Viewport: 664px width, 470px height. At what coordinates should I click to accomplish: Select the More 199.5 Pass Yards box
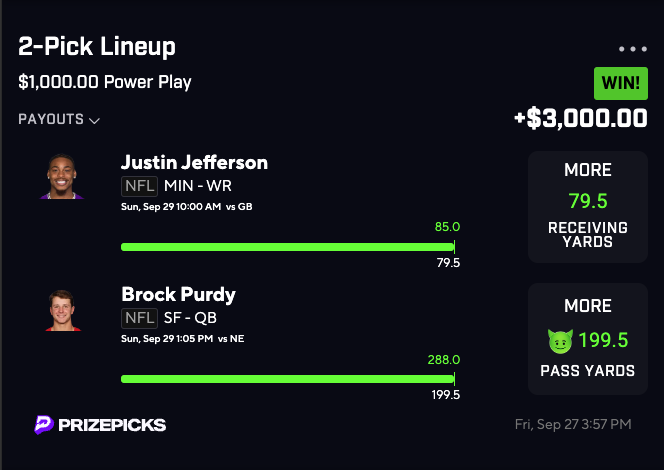click(587, 340)
